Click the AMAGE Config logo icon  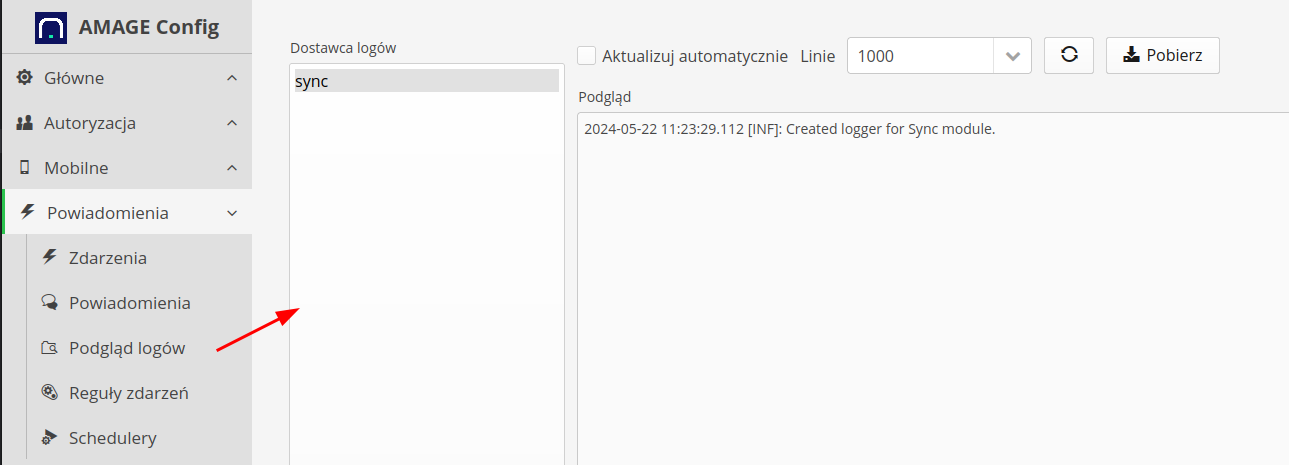pyautogui.click(x=51, y=27)
